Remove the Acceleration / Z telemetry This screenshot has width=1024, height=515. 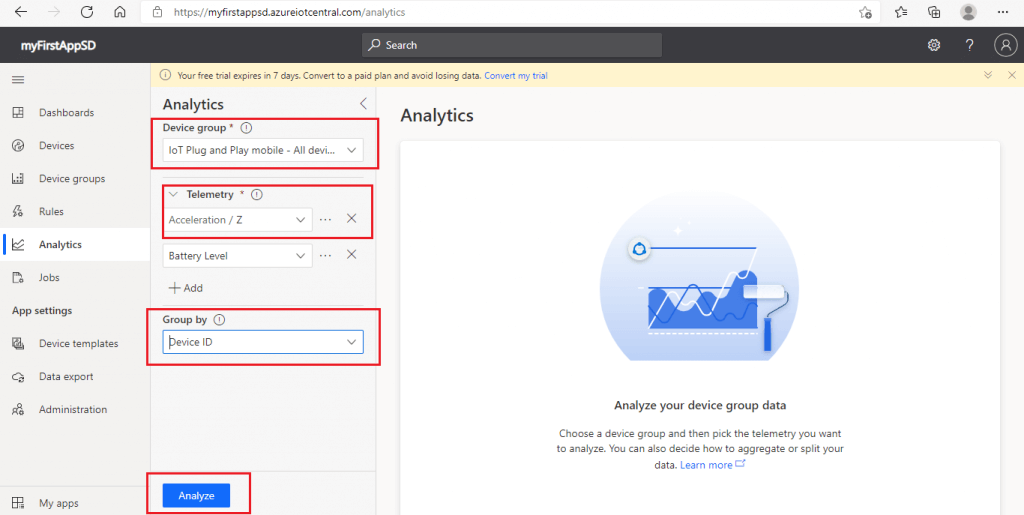pyautogui.click(x=351, y=219)
